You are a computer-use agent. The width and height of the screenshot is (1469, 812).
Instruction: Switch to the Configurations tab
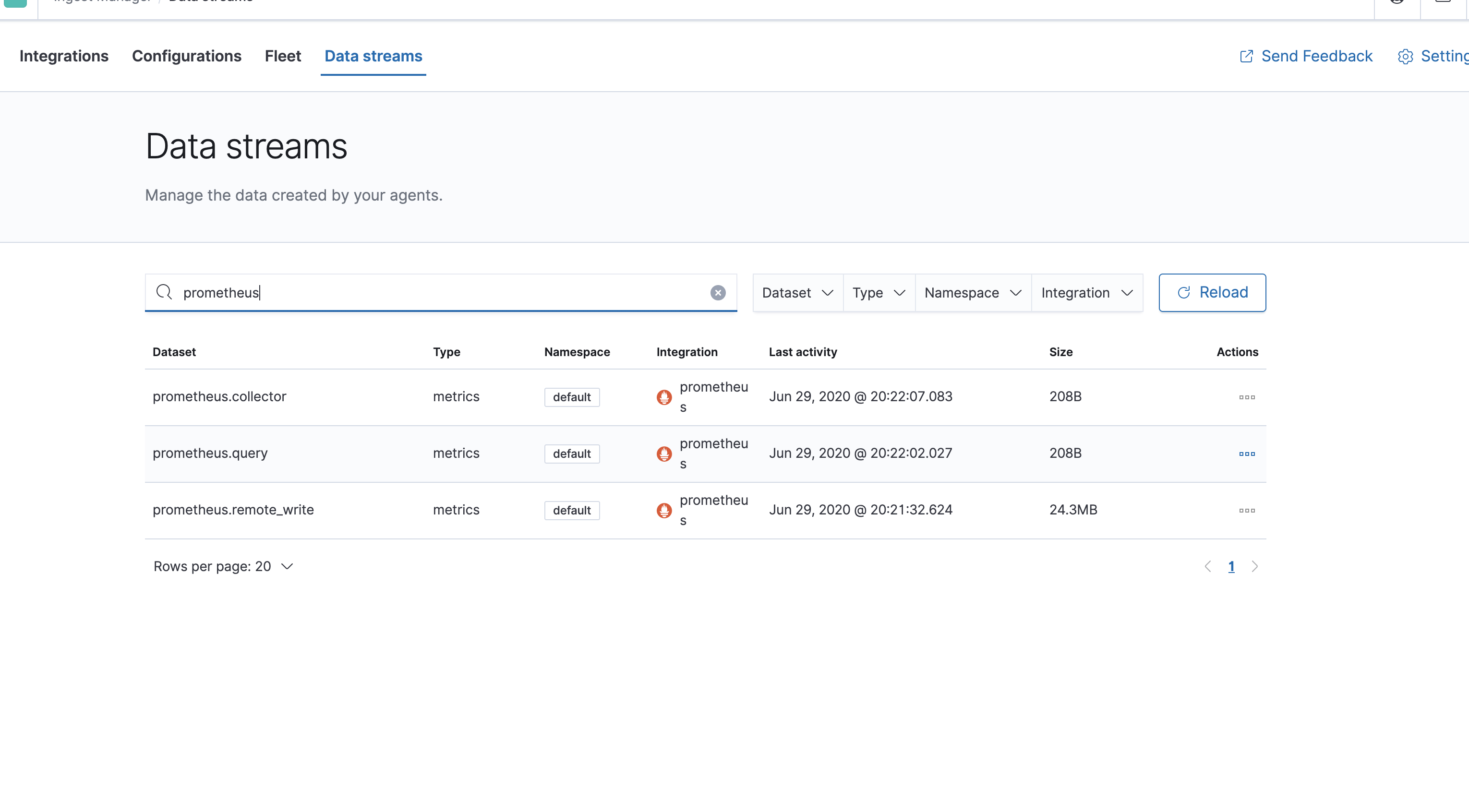click(186, 56)
